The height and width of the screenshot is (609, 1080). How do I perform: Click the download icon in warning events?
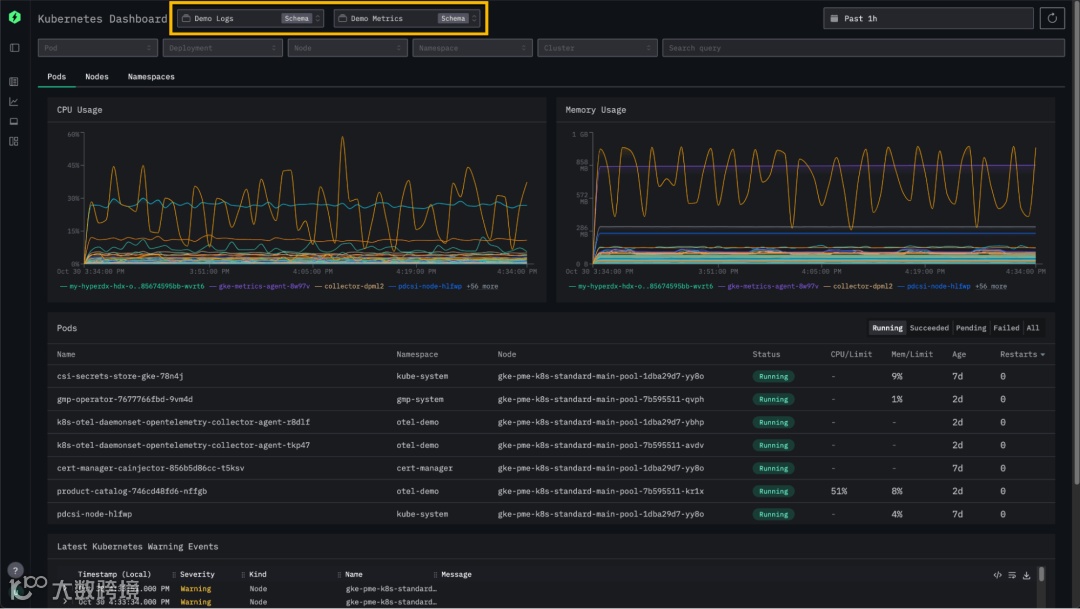click(1026, 575)
